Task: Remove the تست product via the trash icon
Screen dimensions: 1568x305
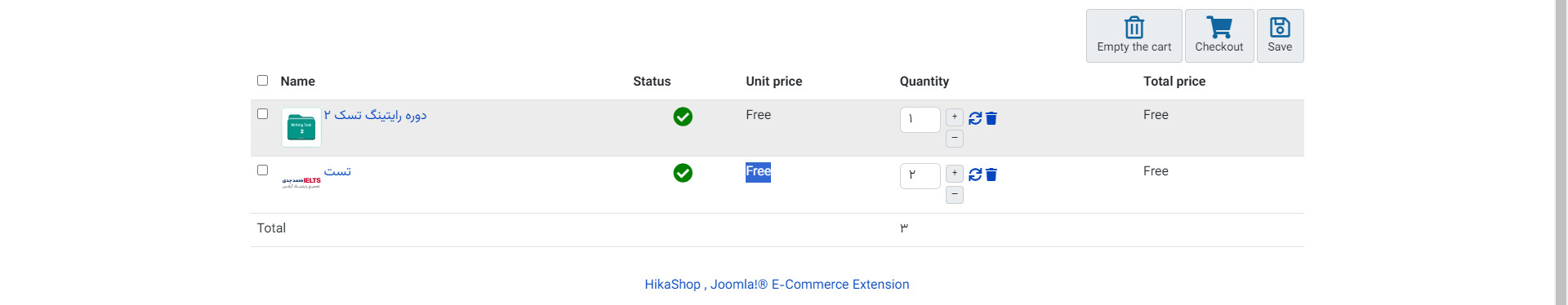Action: pos(991,175)
